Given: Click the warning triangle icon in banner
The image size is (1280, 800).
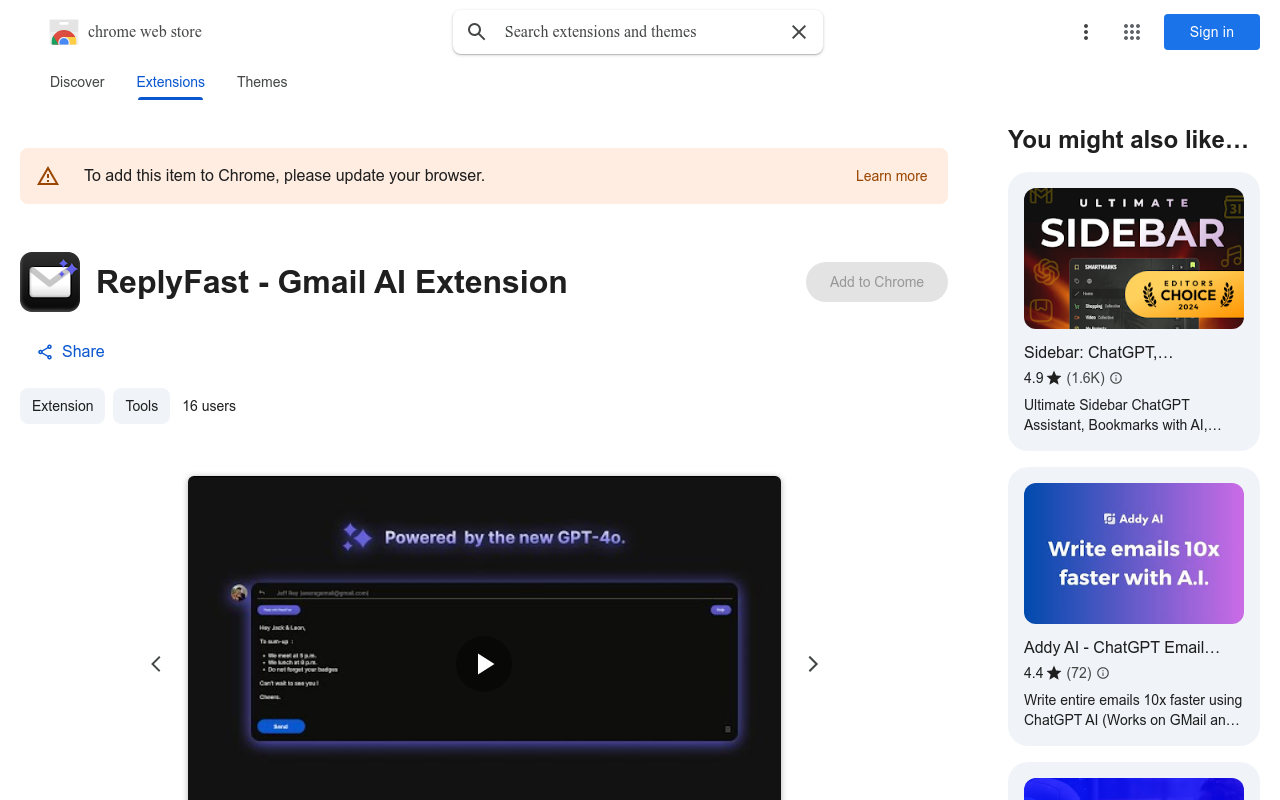Looking at the screenshot, I should [48, 176].
